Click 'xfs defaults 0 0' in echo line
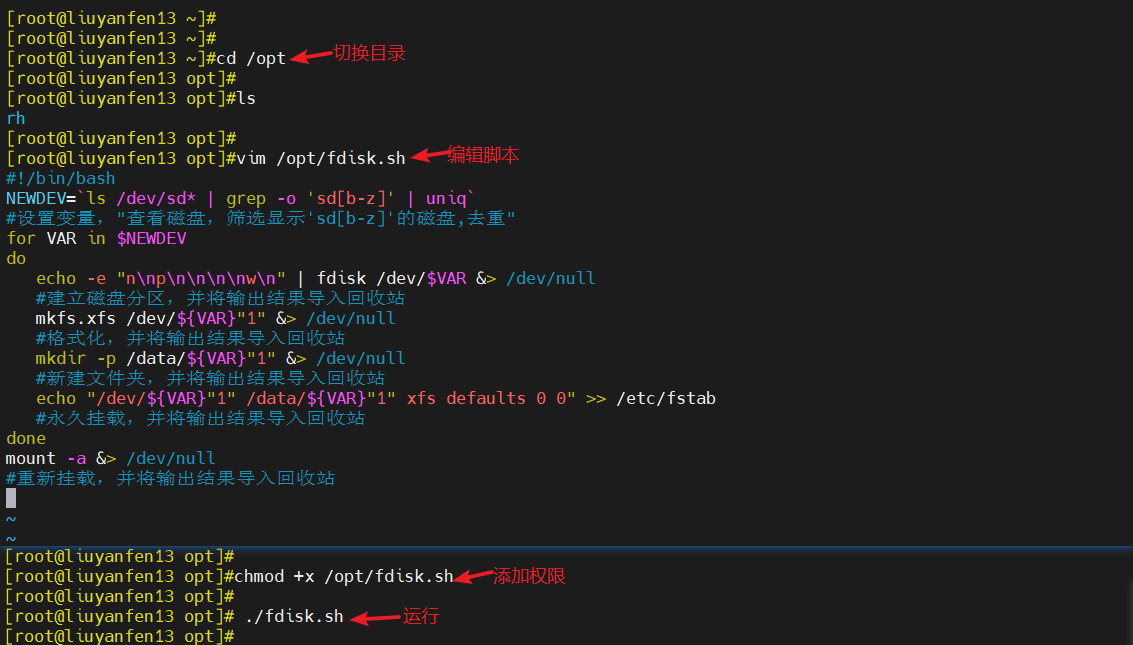This screenshot has height=645, width=1133. (486, 398)
